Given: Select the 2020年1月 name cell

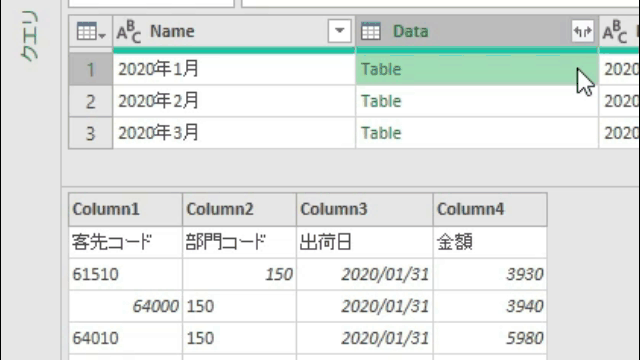Looking at the screenshot, I should [234, 69].
